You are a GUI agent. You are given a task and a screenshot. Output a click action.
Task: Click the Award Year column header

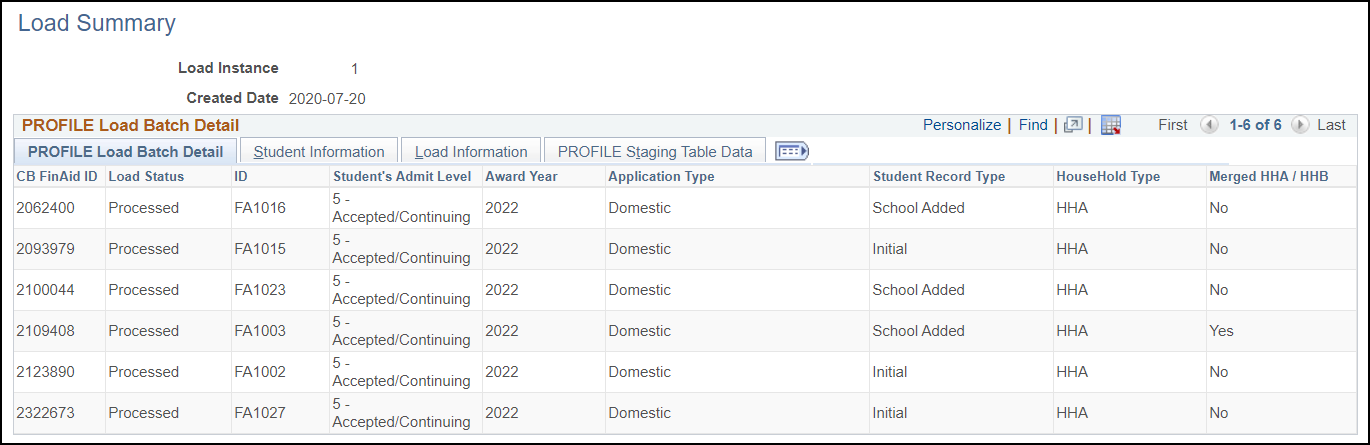point(522,176)
